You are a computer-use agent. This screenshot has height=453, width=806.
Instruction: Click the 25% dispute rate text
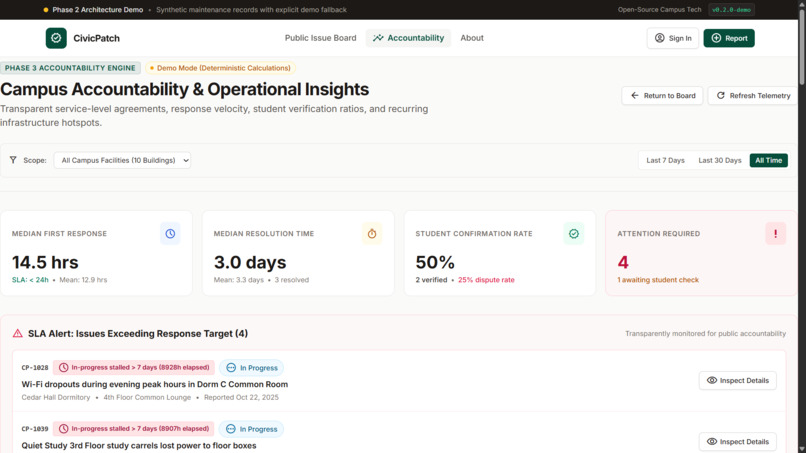click(x=486, y=280)
